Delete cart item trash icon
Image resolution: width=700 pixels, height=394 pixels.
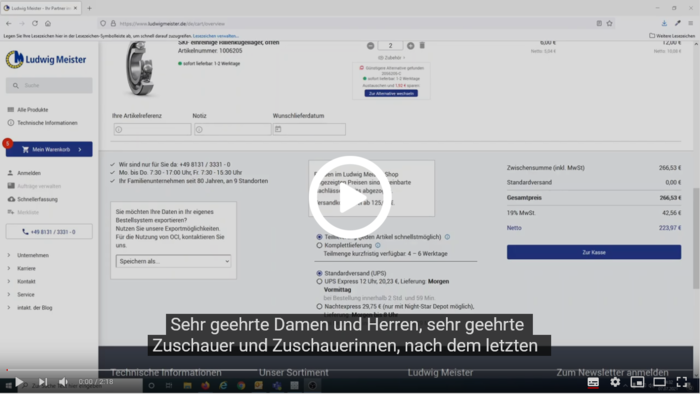pyautogui.click(x=422, y=46)
